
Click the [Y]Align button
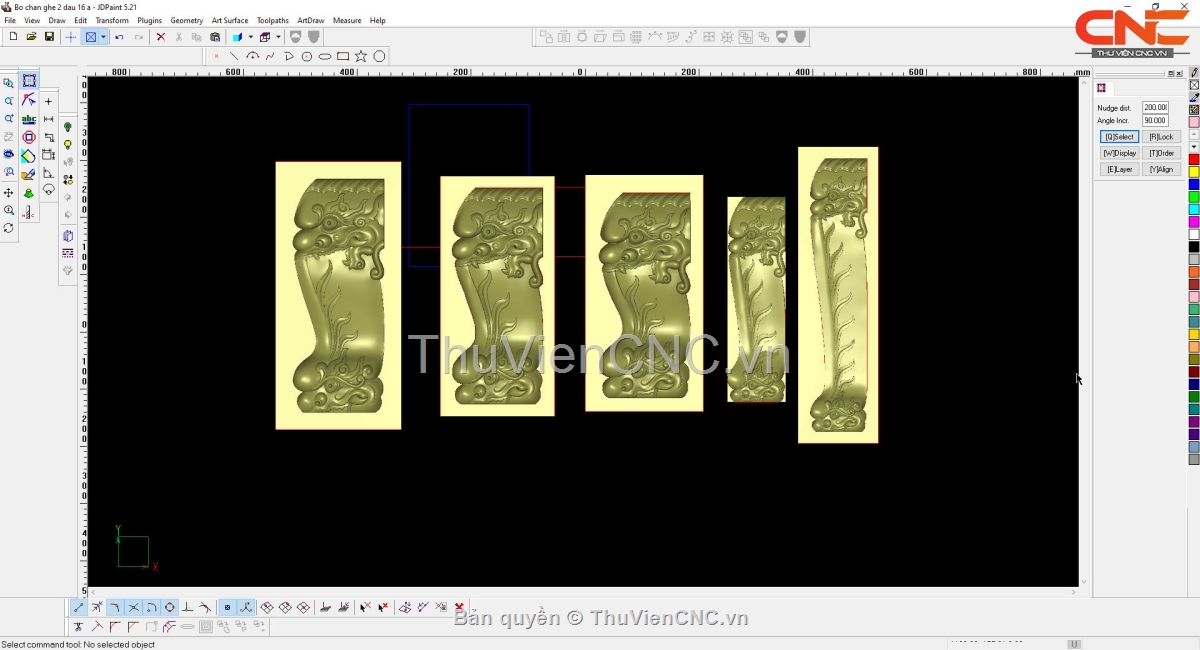[1161, 169]
